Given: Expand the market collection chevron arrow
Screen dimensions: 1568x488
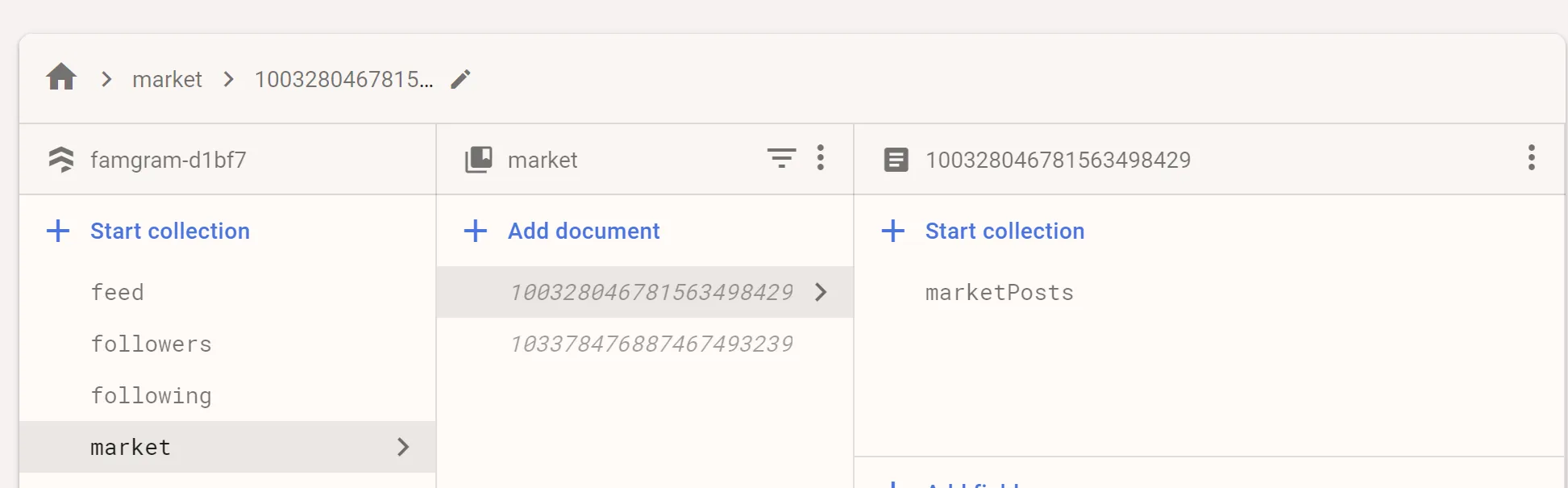Looking at the screenshot, I should pyautogui.click(x=403, y=447).
